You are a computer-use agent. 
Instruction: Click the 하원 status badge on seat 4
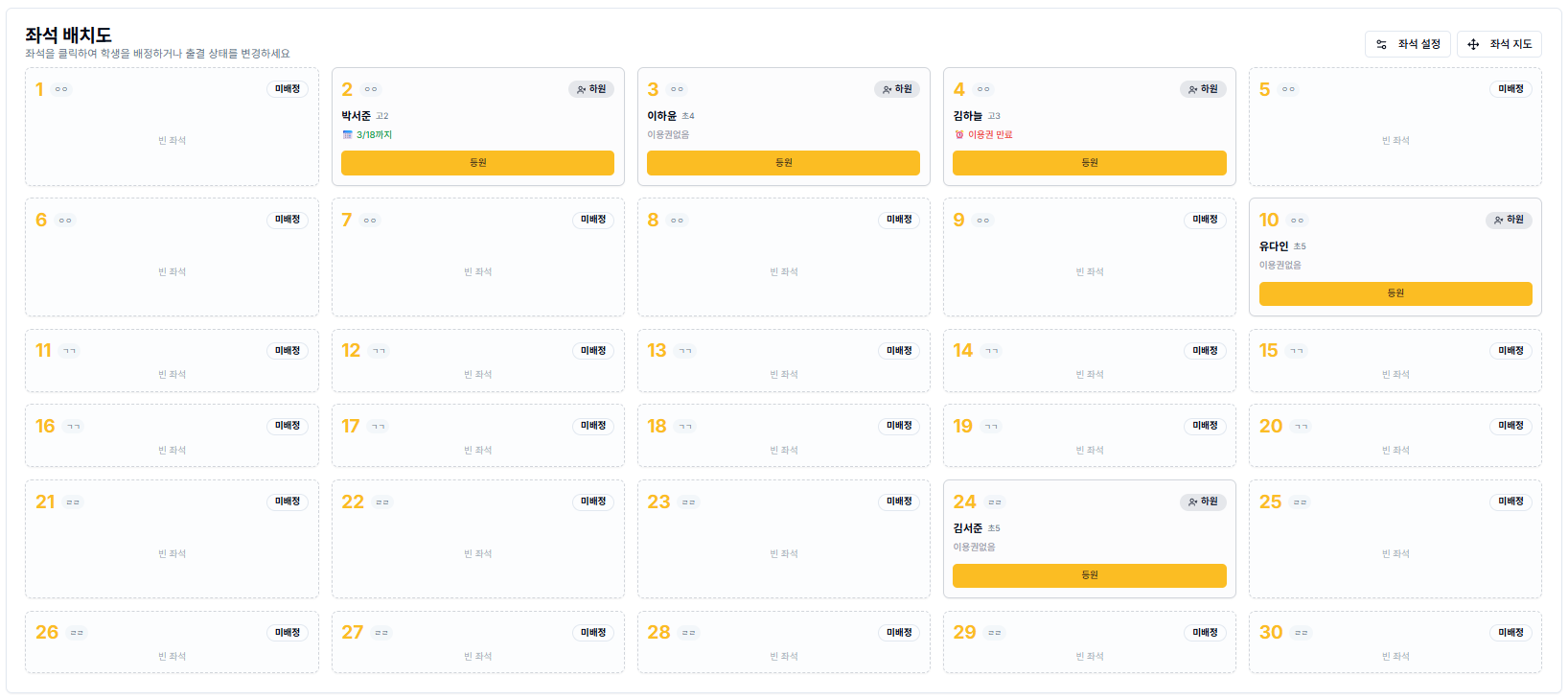[x=1203, y=89]
